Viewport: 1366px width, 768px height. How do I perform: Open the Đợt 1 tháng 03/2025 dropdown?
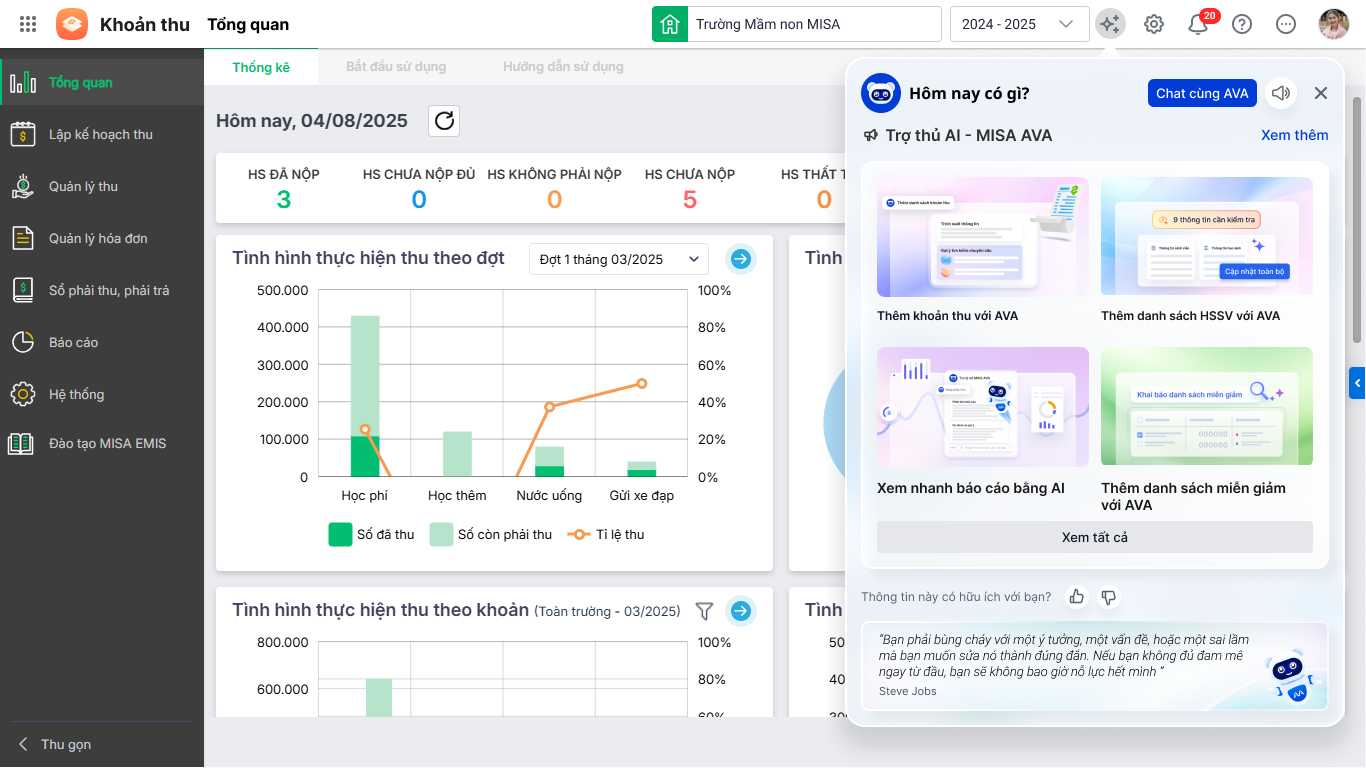[619, 259]
